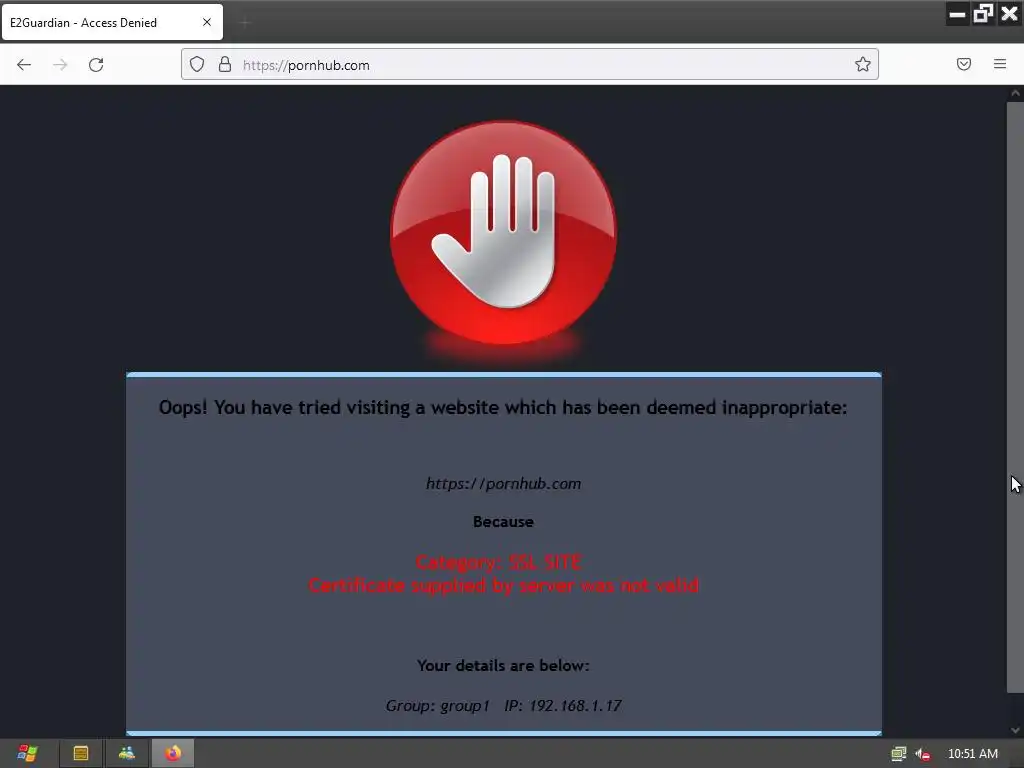Click the 'Your details are below:' heading
Image resolution: width=1024 pixels, height=768 pixels.
click(504, 665)
